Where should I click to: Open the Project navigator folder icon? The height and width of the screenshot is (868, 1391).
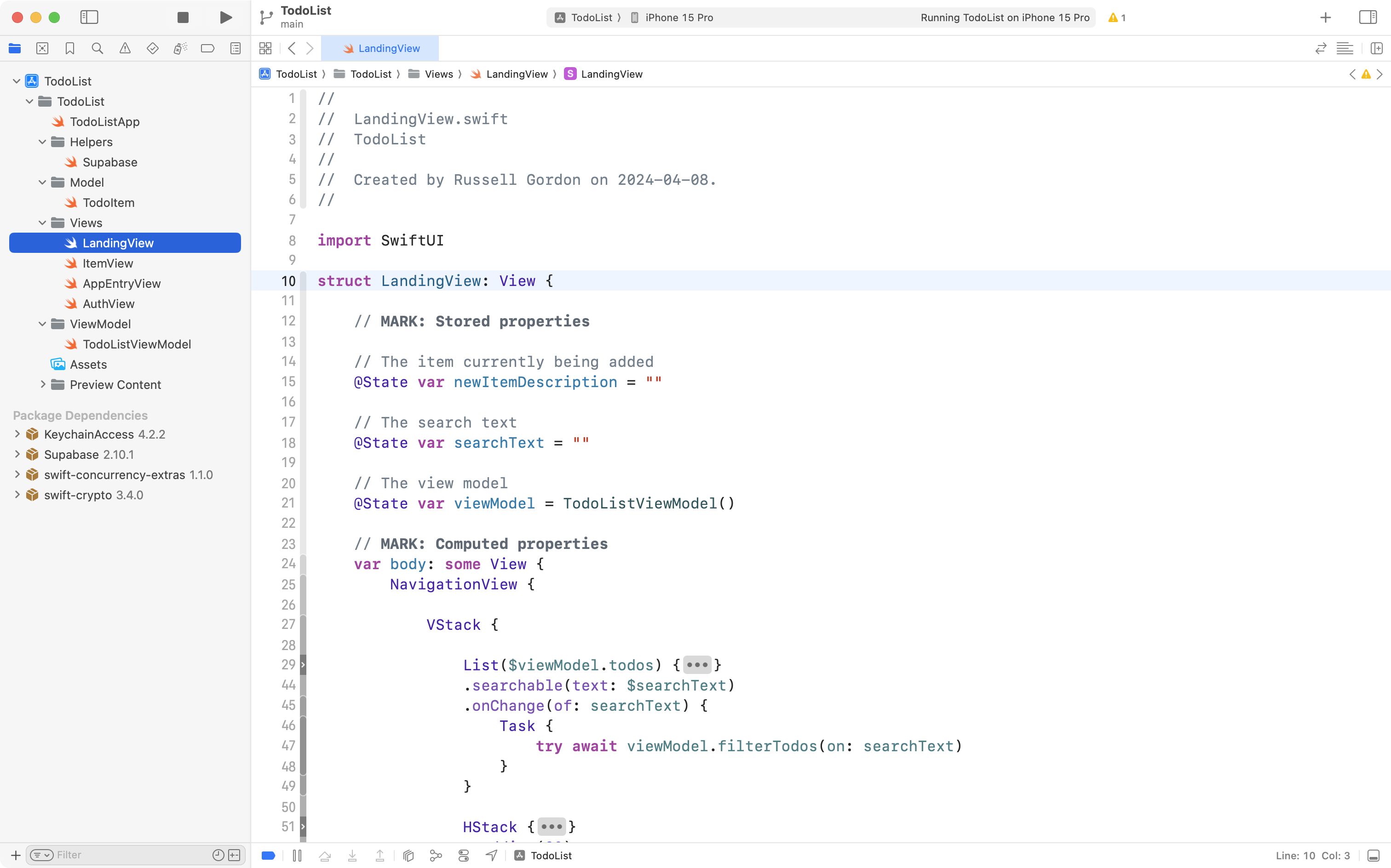click(x=15, y=48)
